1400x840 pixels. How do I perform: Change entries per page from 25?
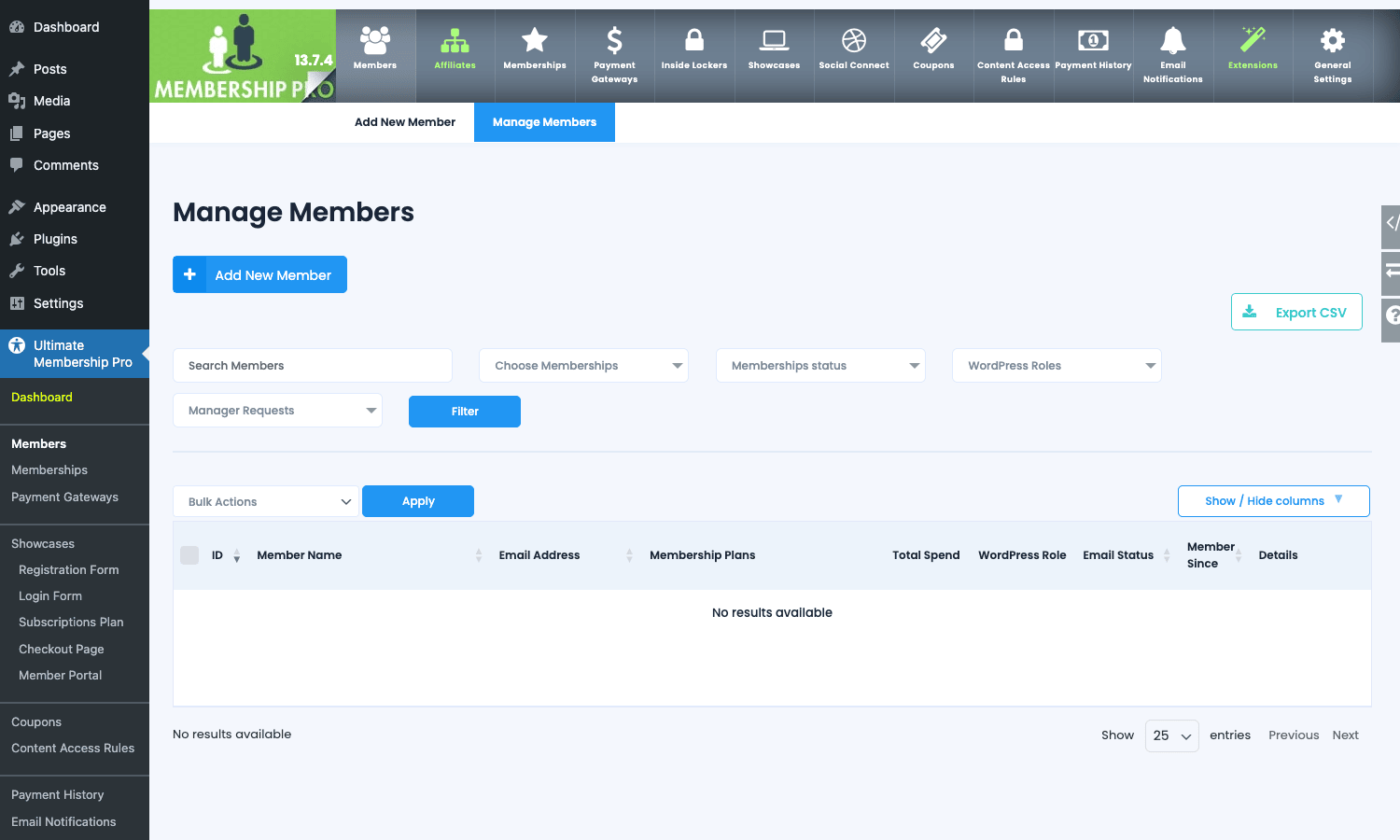pos(1171,735)
